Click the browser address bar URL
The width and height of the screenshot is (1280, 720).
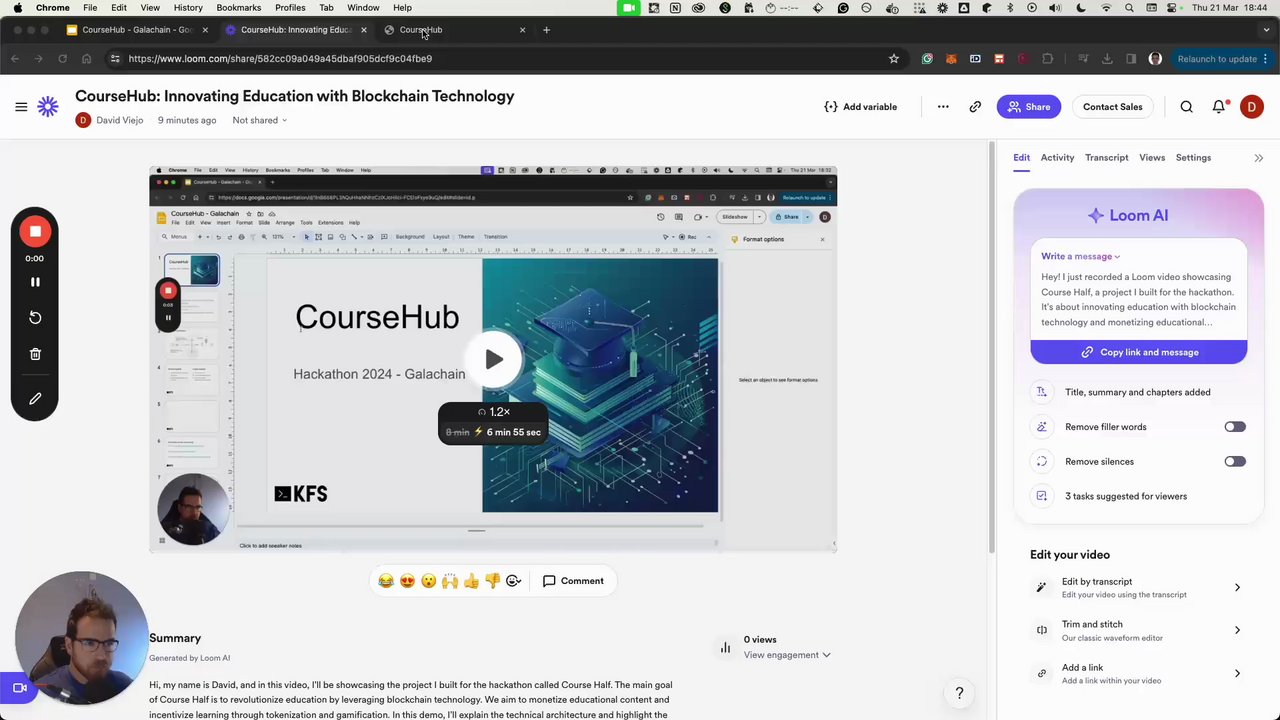pyautogui.click(x=280, y=59)
